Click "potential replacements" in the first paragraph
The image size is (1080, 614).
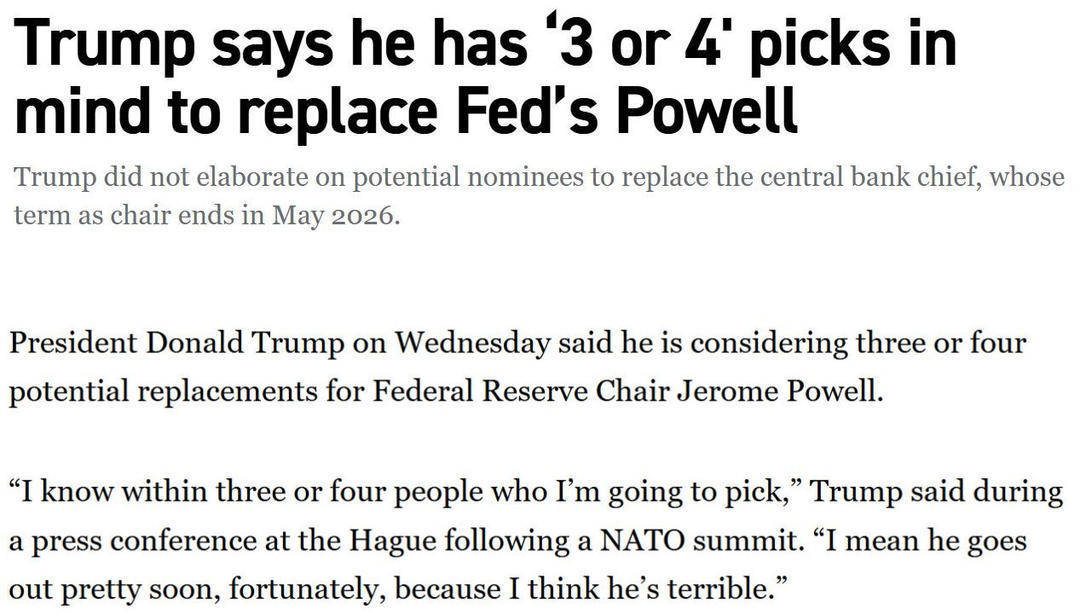(163, 391)
